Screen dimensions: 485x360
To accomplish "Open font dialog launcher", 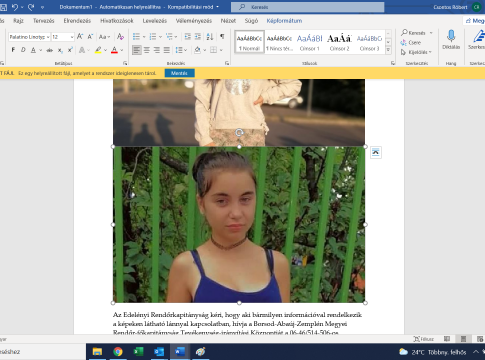I will (x=125, y=63).
